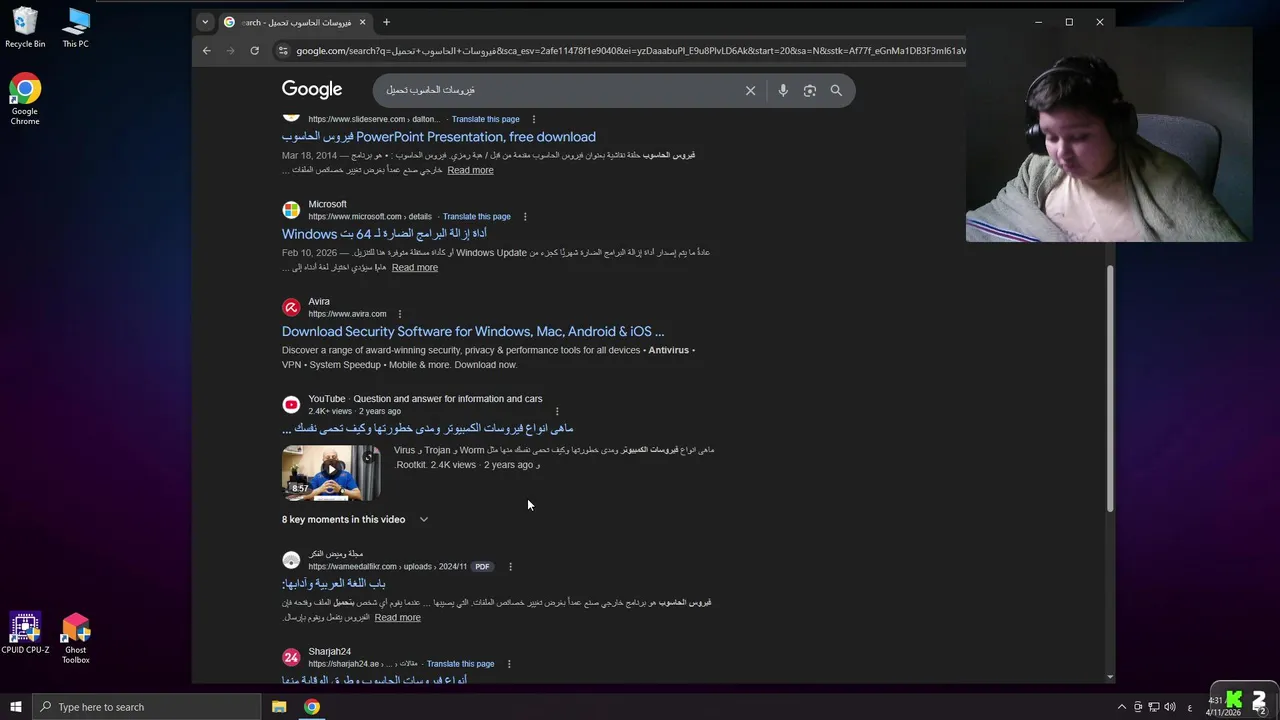The width and height of the screenshot is (1280, 720).
Task: Open more options for Avira result
Action: tap(399, 314)
